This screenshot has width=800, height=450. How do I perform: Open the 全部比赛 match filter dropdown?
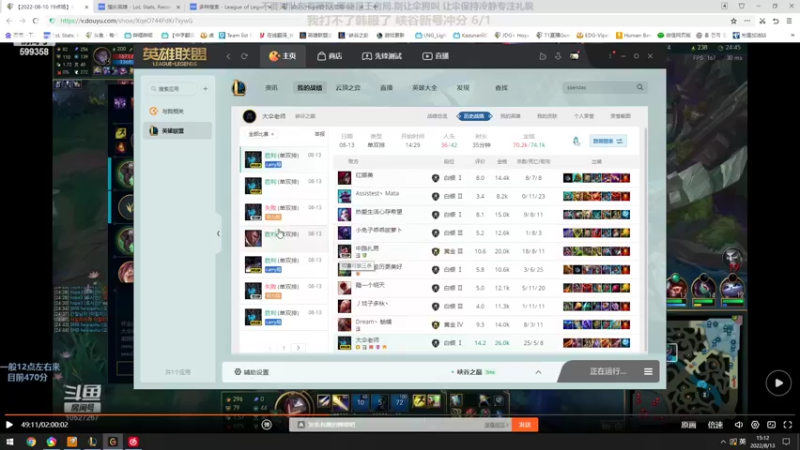coord(262,134)
